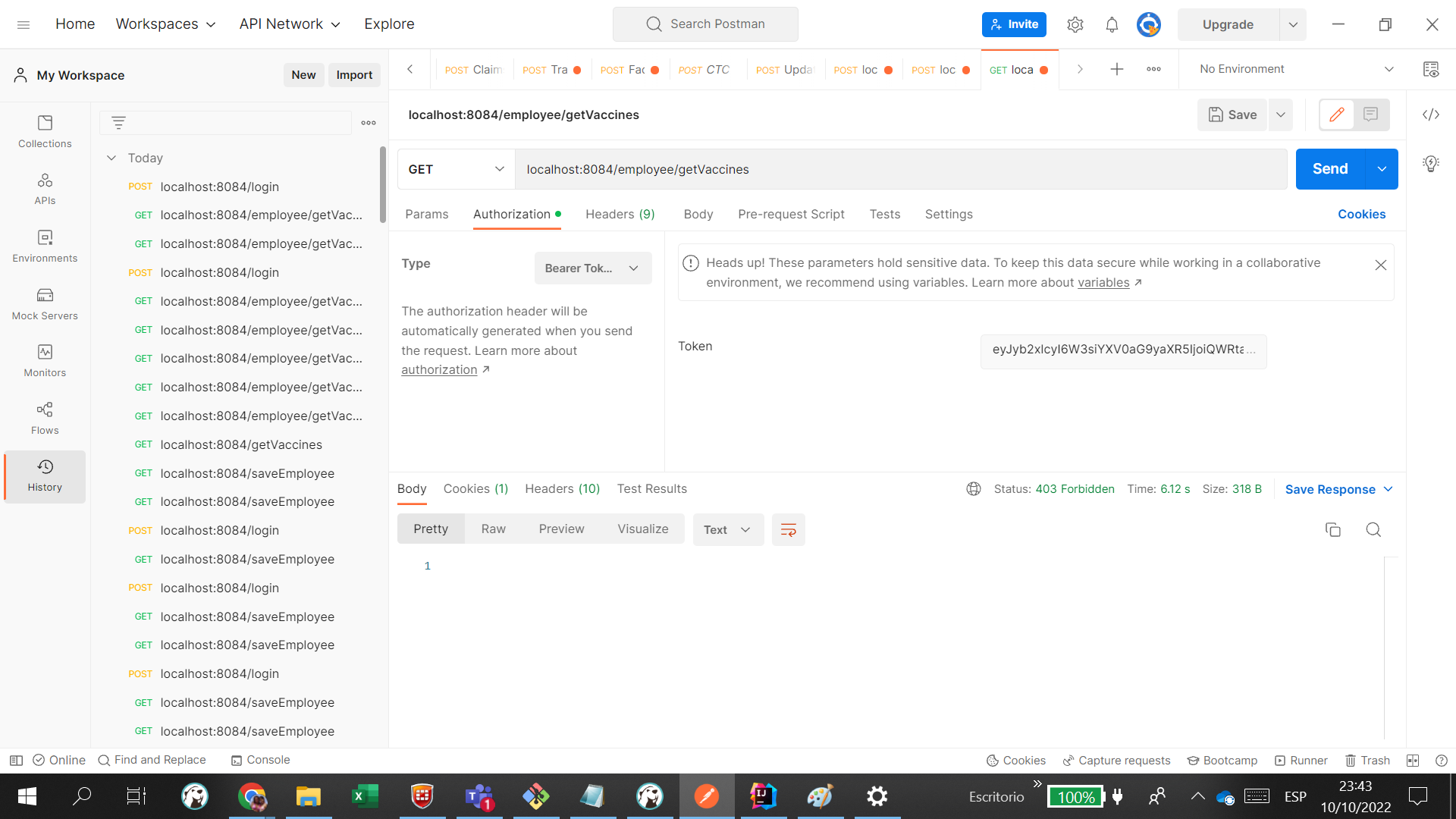Click the request URL input field
1456x819 pixels.
click(x=834, y=169)
